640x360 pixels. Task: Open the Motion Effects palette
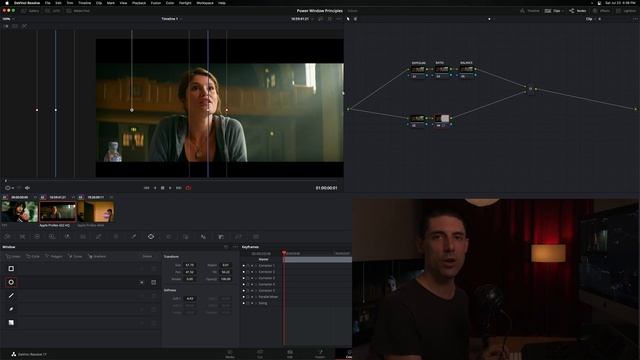[x=83, y=237]
